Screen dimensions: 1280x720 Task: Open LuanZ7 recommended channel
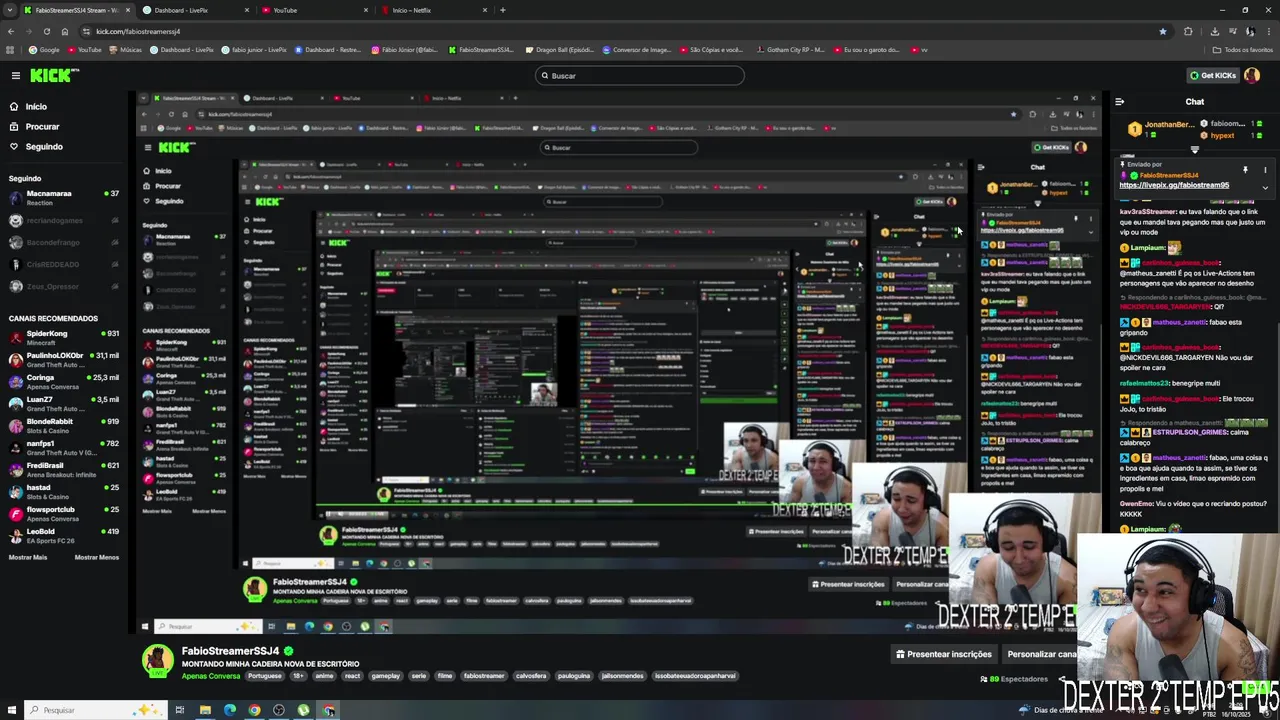tap(64, 403)
